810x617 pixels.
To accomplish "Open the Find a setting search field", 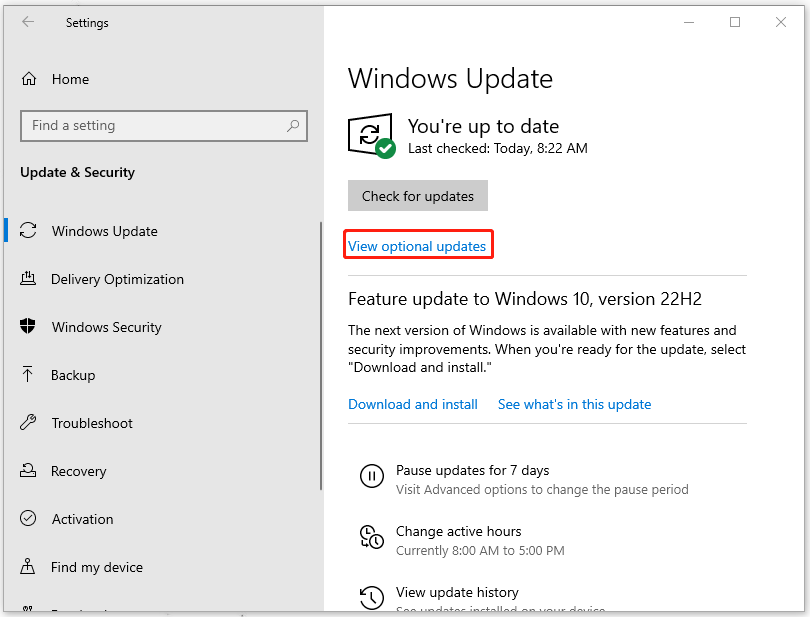I will (163, 126).
